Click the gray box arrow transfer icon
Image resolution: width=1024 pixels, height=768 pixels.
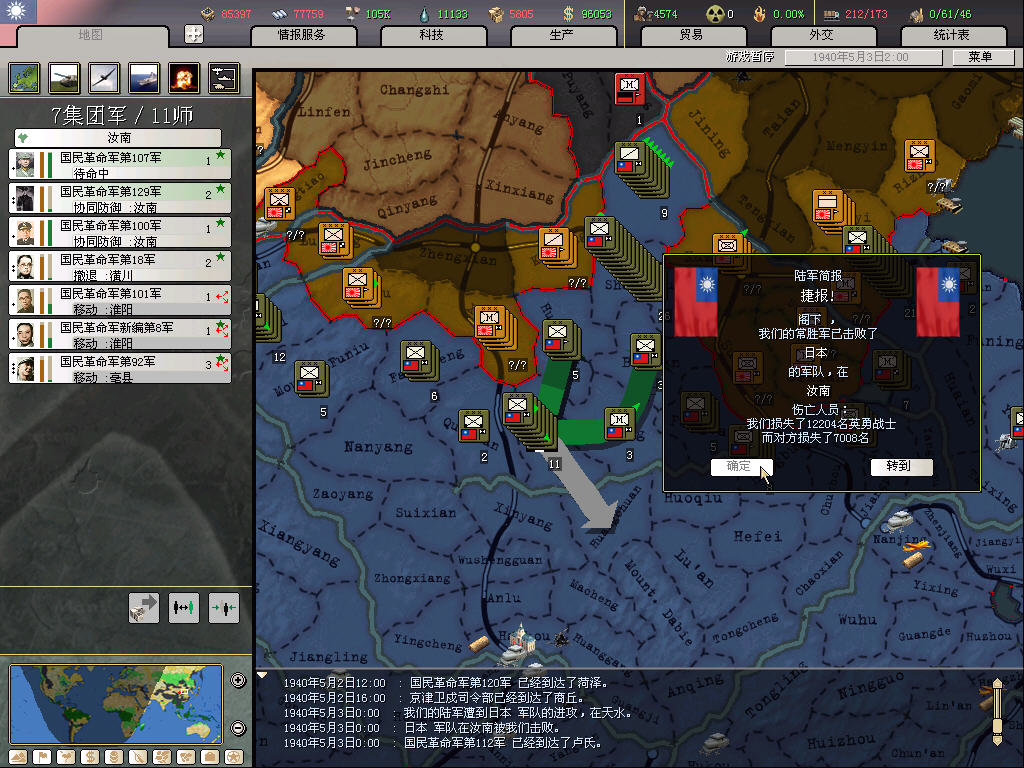144,607
